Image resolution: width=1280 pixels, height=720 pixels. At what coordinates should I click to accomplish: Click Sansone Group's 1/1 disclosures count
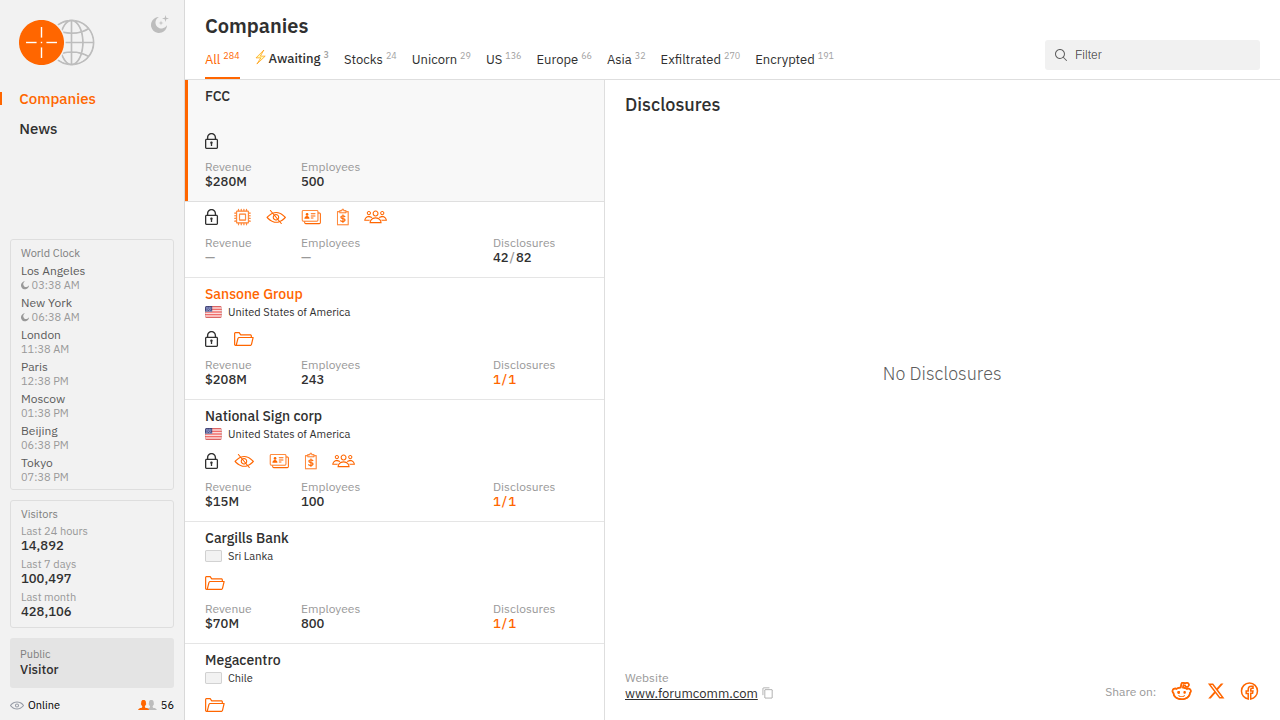coord(504,379)
